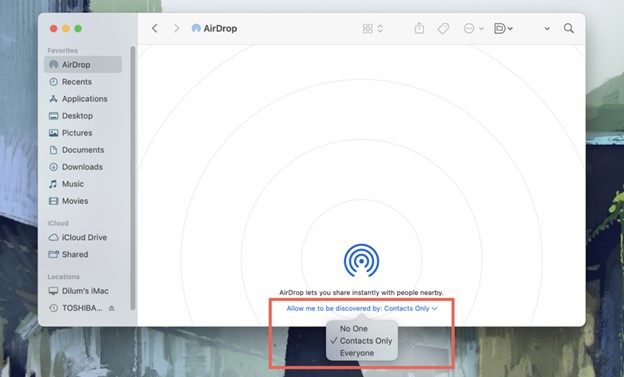Click the AirDrop window title text

coord(220,28)
